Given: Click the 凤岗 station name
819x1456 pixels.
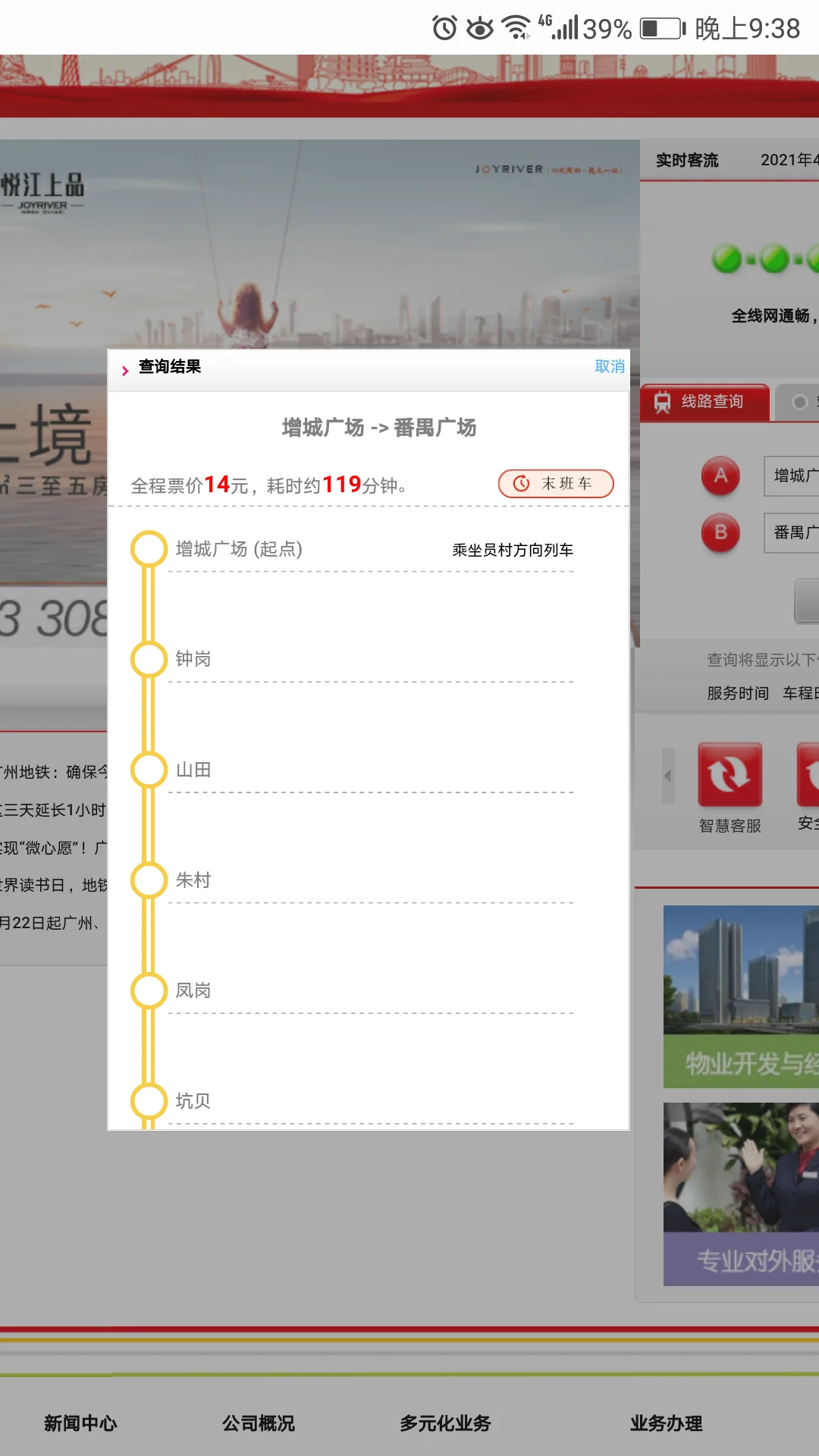Looking at the screenshot, I should click(x=193, y=990).
